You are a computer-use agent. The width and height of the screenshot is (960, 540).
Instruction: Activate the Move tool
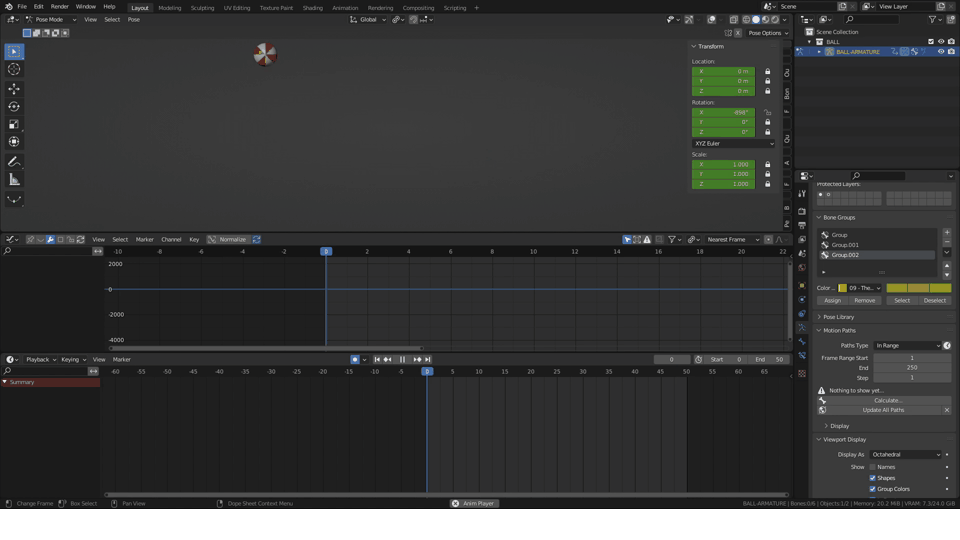point(14,89)
